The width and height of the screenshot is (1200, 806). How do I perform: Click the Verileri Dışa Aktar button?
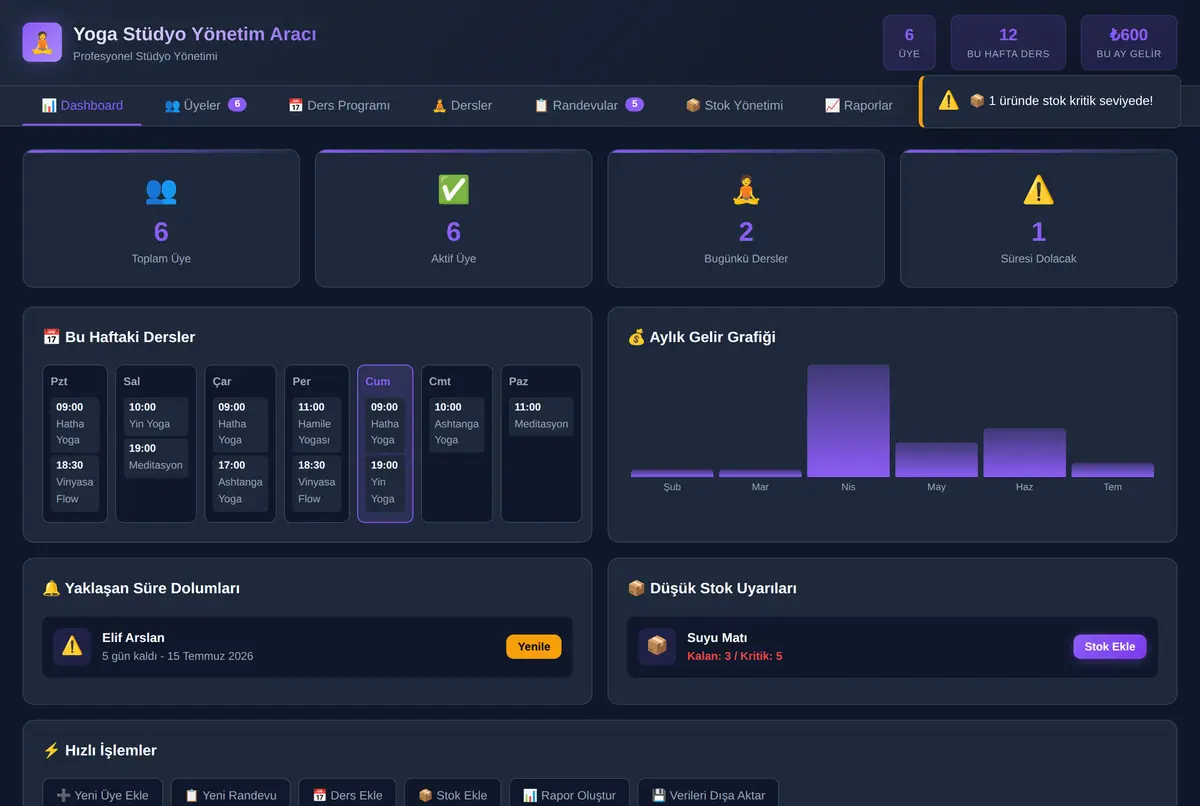coord(708,795)
